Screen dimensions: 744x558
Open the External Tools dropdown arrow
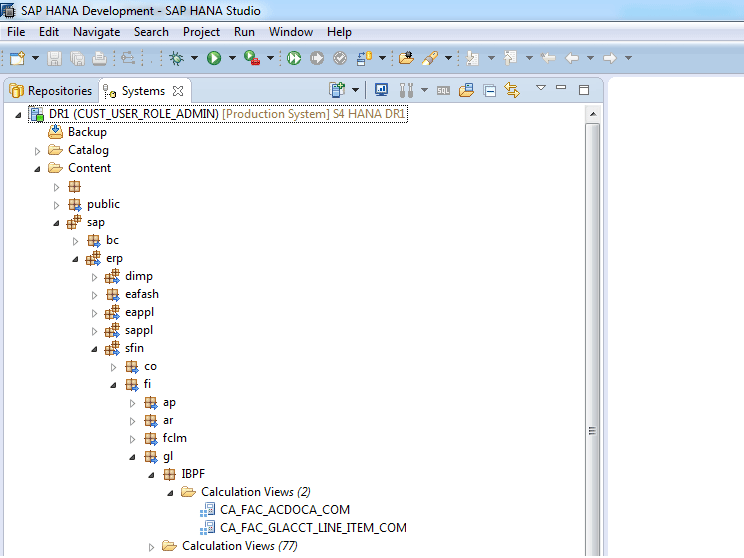coord(270,58)
